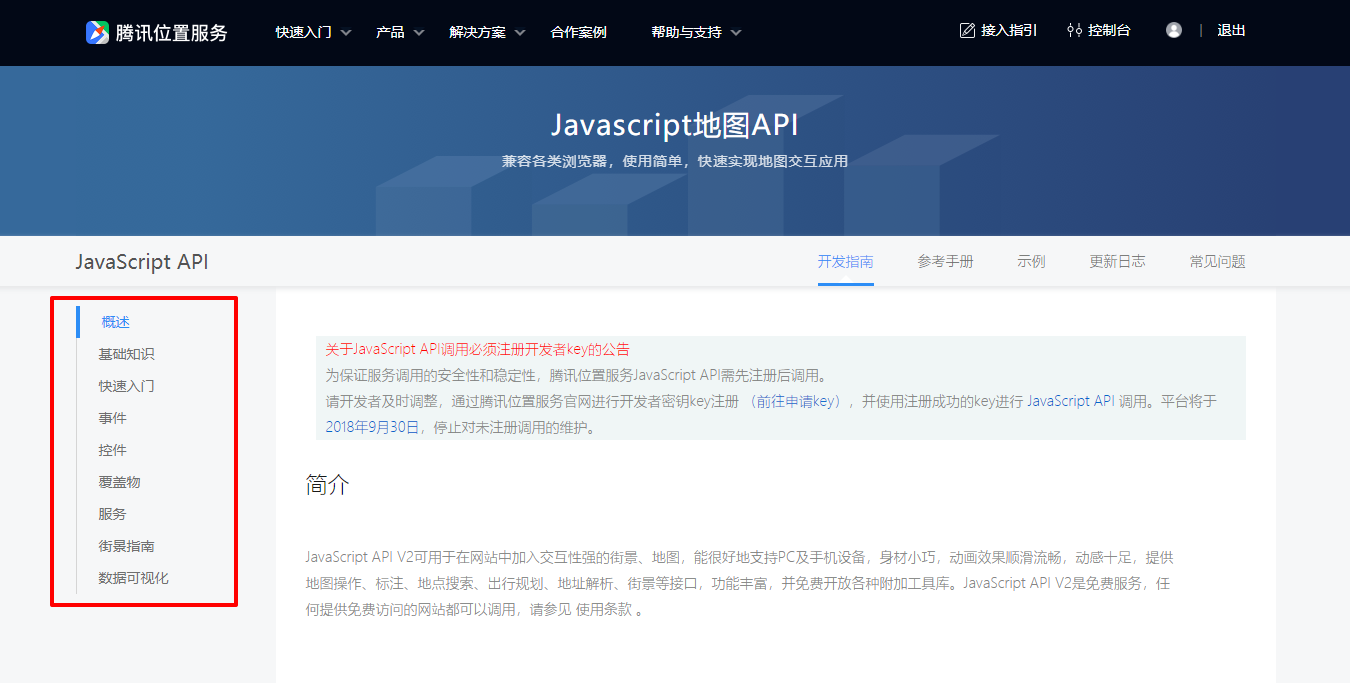Open the 控制台 link
This screenshot has height=683, width=1350.
coord(1109,31)
